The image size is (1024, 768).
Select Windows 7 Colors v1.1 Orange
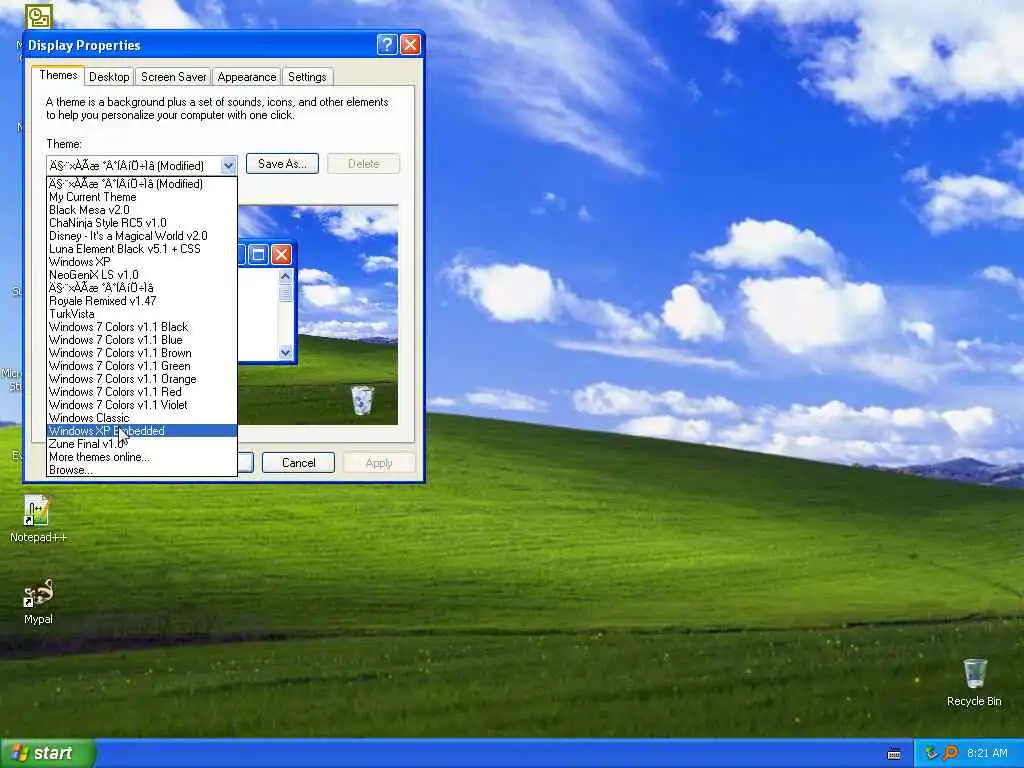coord(142,379)
